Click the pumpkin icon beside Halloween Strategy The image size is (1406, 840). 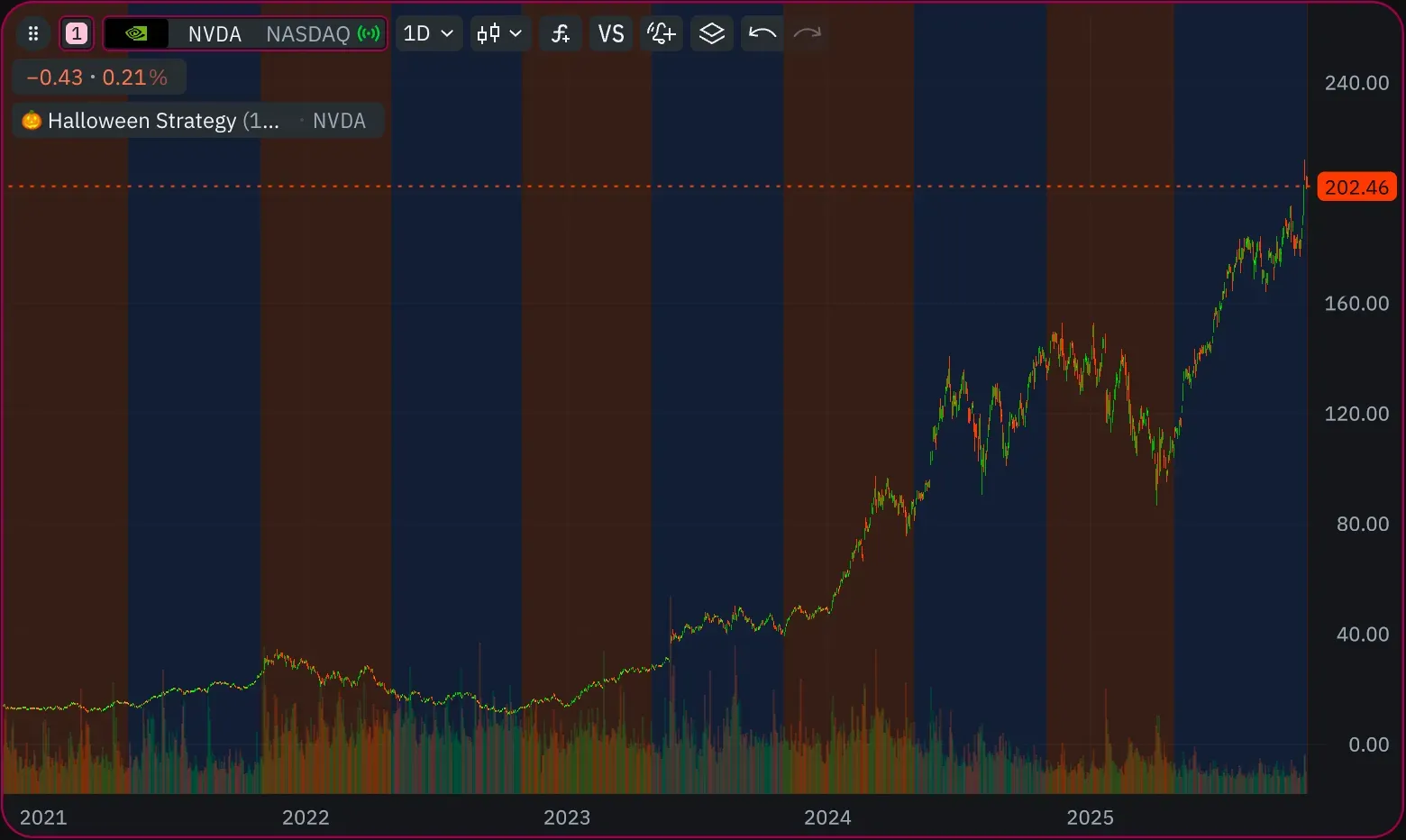(x=32, y=121)
